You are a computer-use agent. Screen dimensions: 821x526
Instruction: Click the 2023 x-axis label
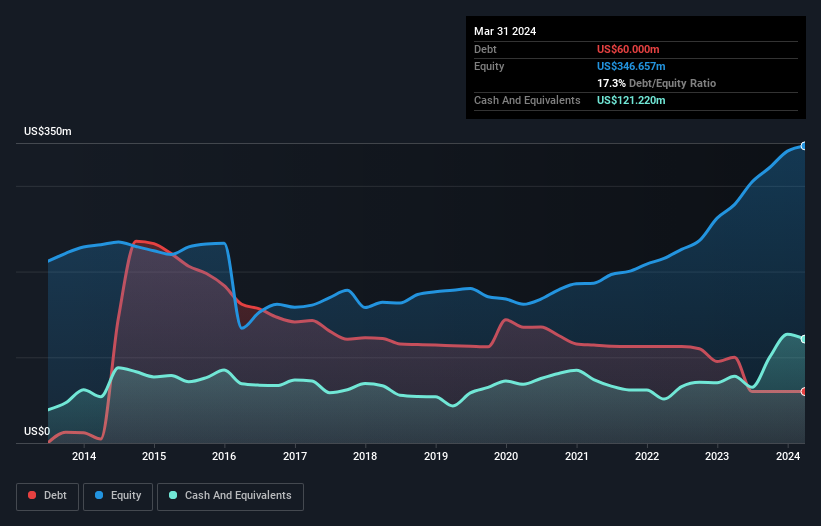[x=717, y=456]
